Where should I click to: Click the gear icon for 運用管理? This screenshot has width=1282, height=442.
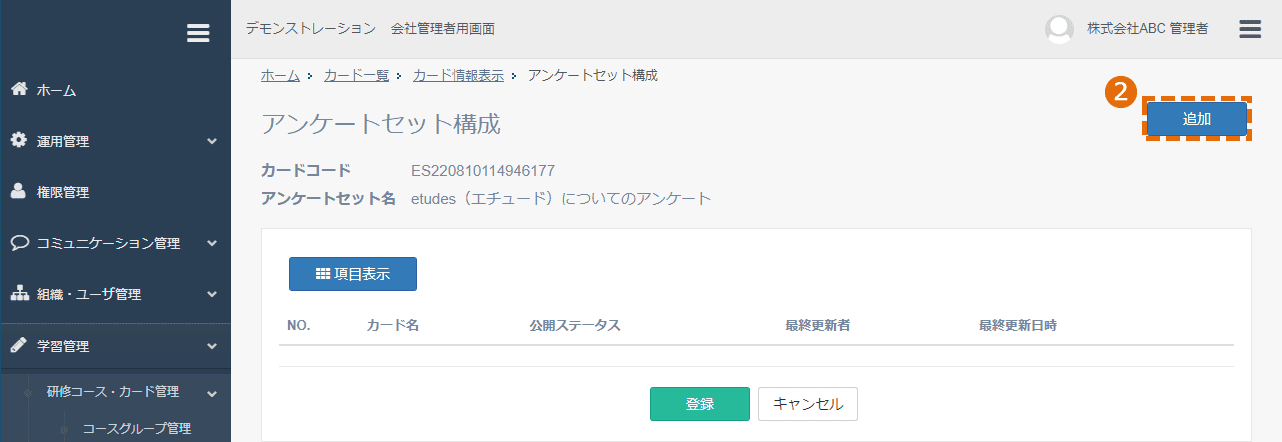click(19, 141)
